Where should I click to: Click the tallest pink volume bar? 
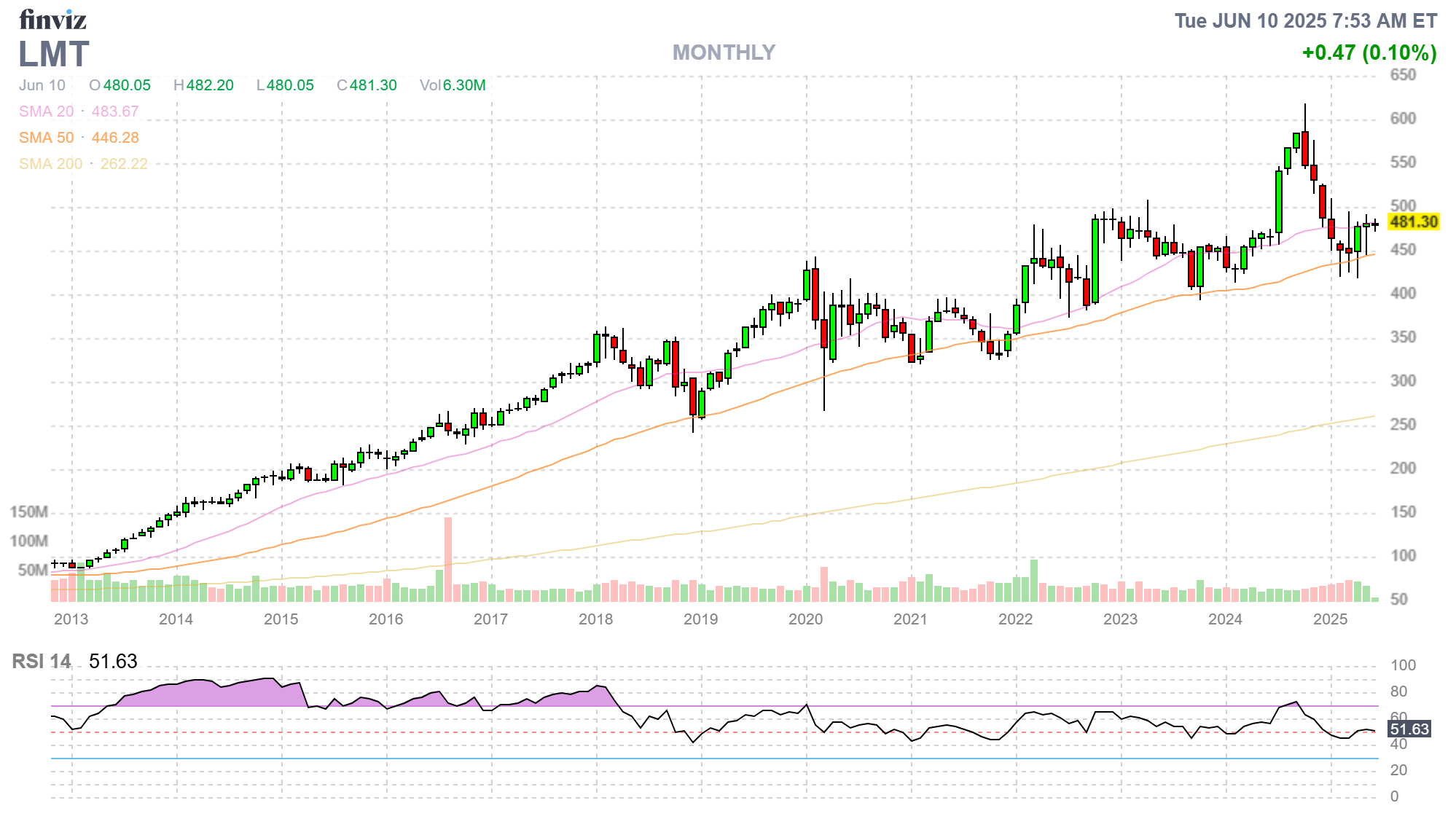coord(448,558)
